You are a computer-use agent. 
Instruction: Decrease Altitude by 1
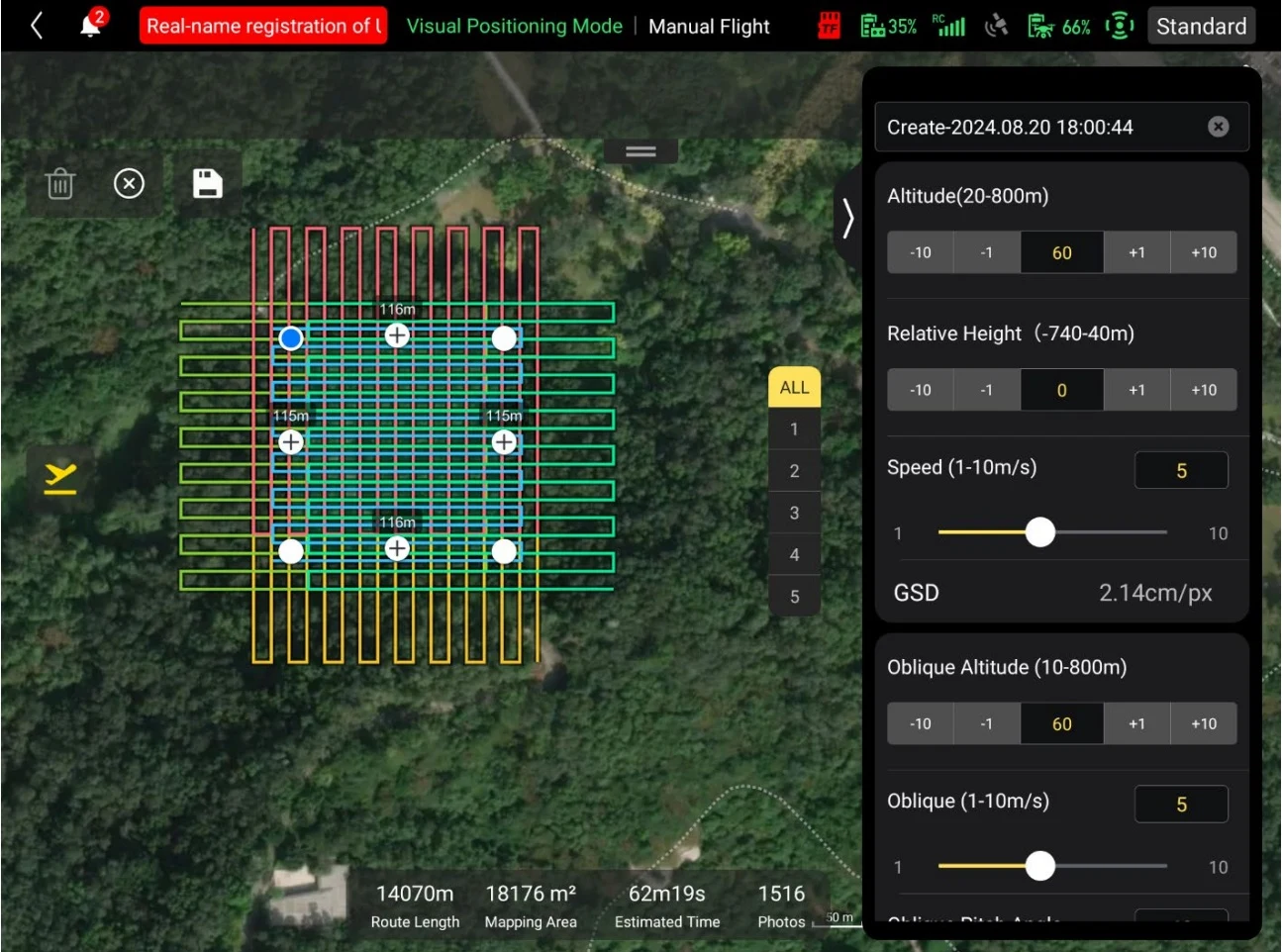[987, 252]
